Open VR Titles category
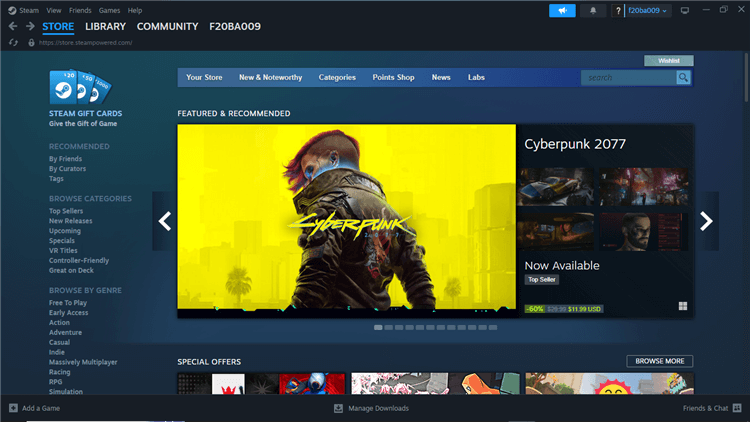Screen dimensions: 750x422 (x=63, y=251)
